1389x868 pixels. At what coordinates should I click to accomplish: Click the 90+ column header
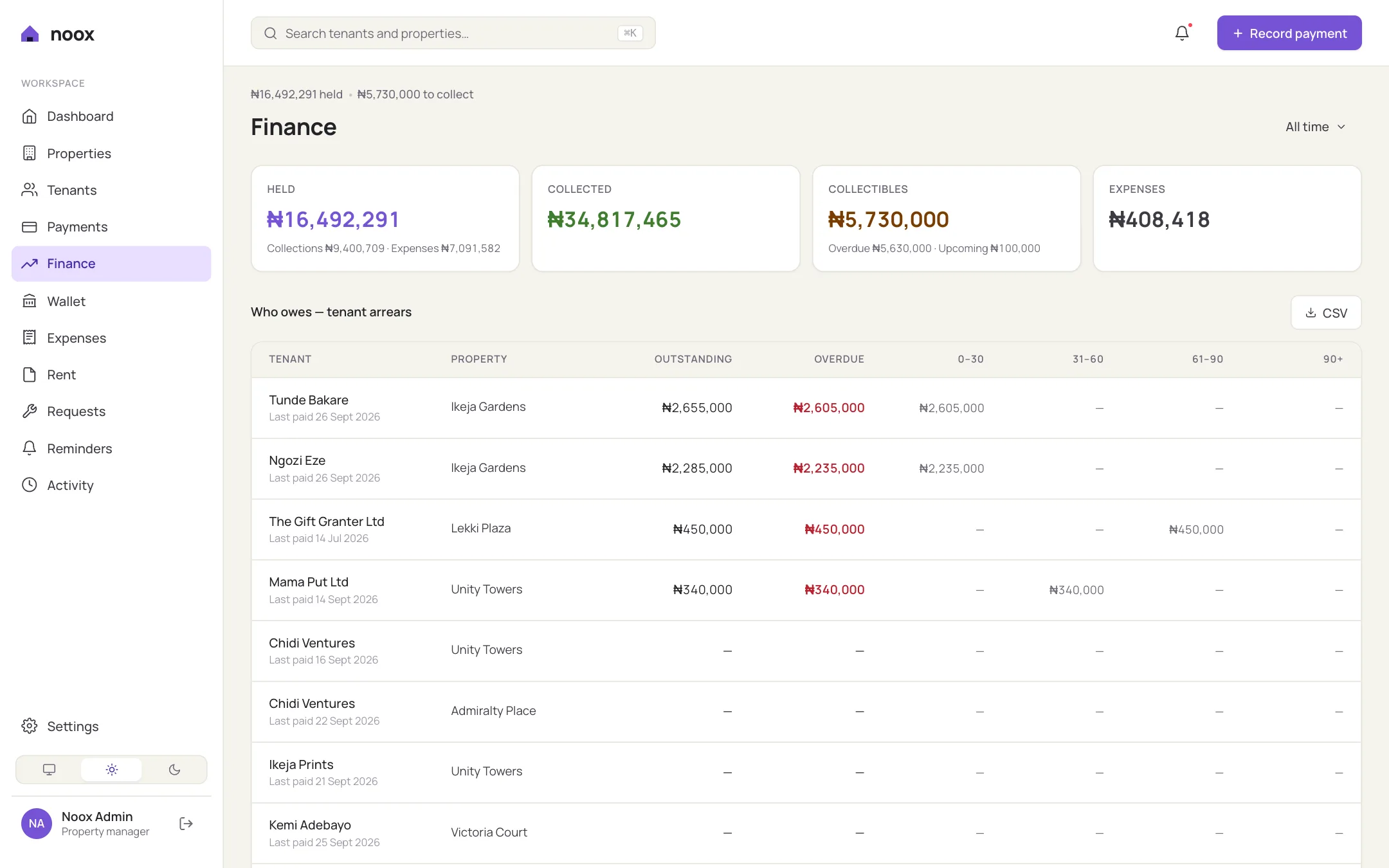[1333, 359]
